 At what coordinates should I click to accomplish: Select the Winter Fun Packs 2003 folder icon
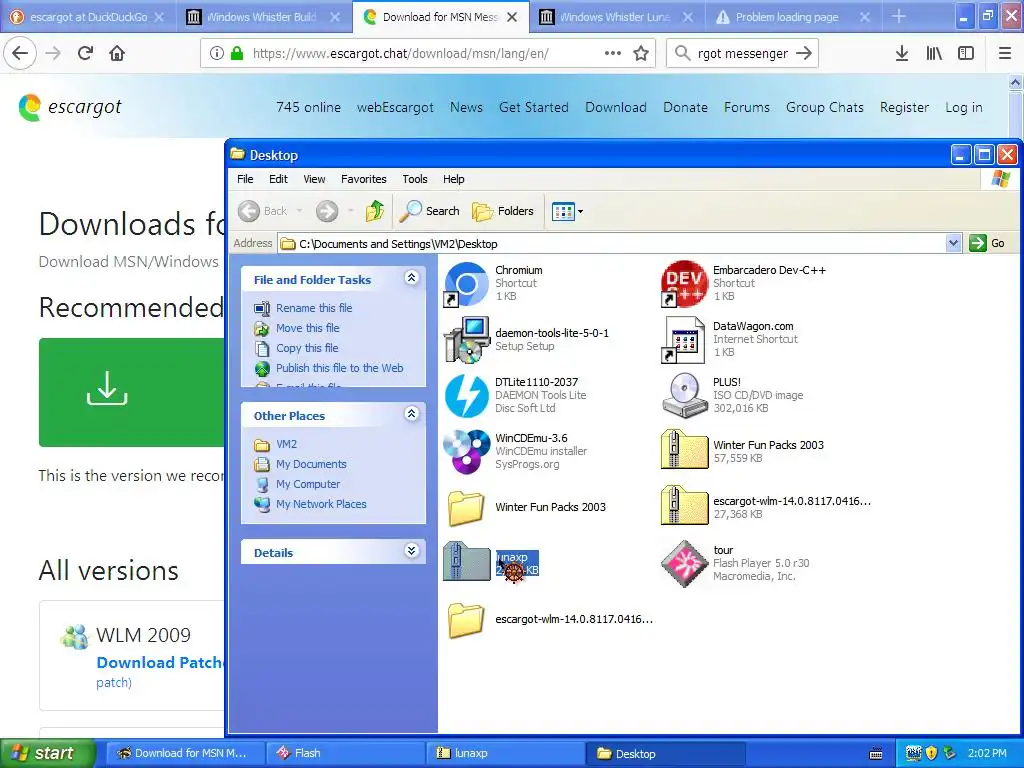click(466, 507)
